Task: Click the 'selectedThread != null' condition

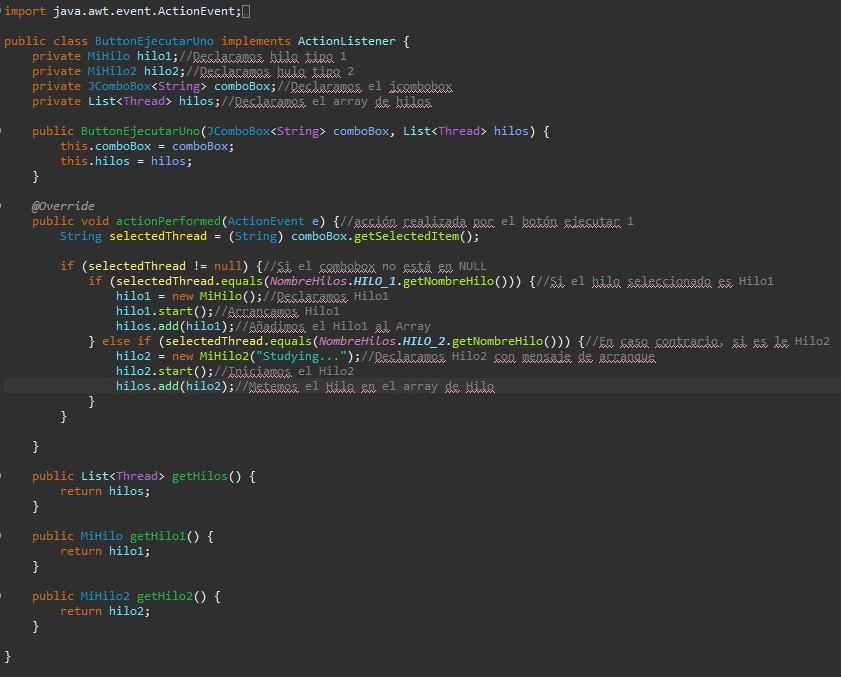Action: point(164,266)
